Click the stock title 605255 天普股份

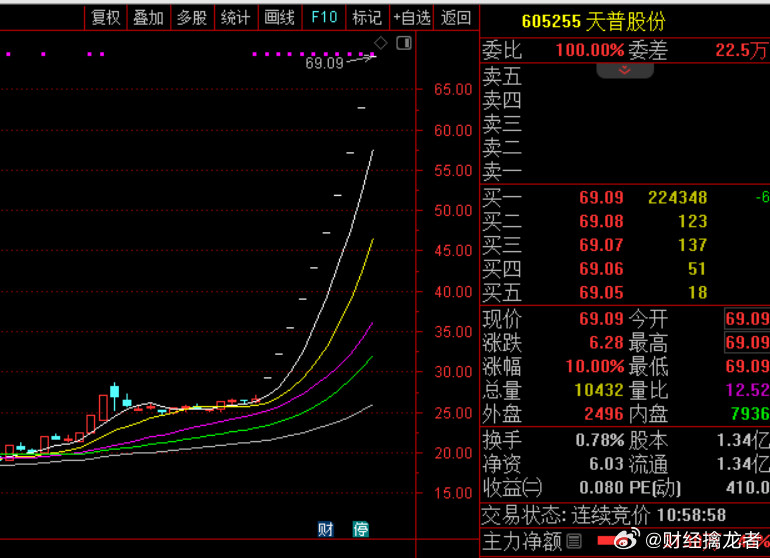(593, 21)
